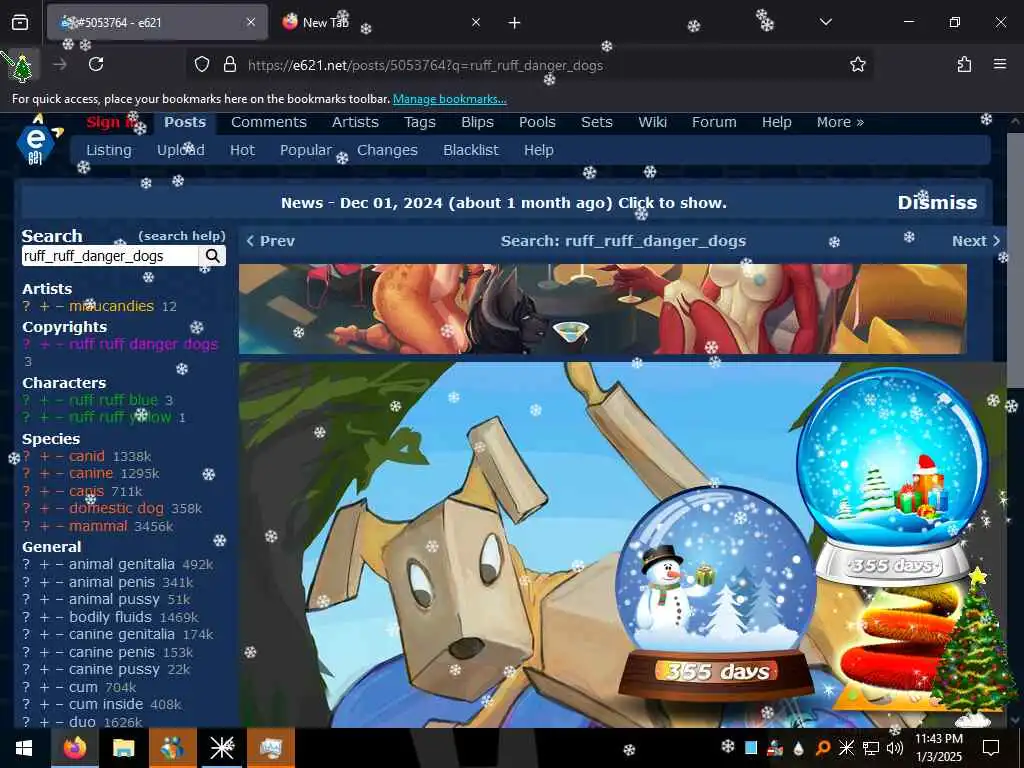Click the taskbar clock showing 11:43 PM
The height and width of the screenshot is (768, 1024).
tap(938, 748)
